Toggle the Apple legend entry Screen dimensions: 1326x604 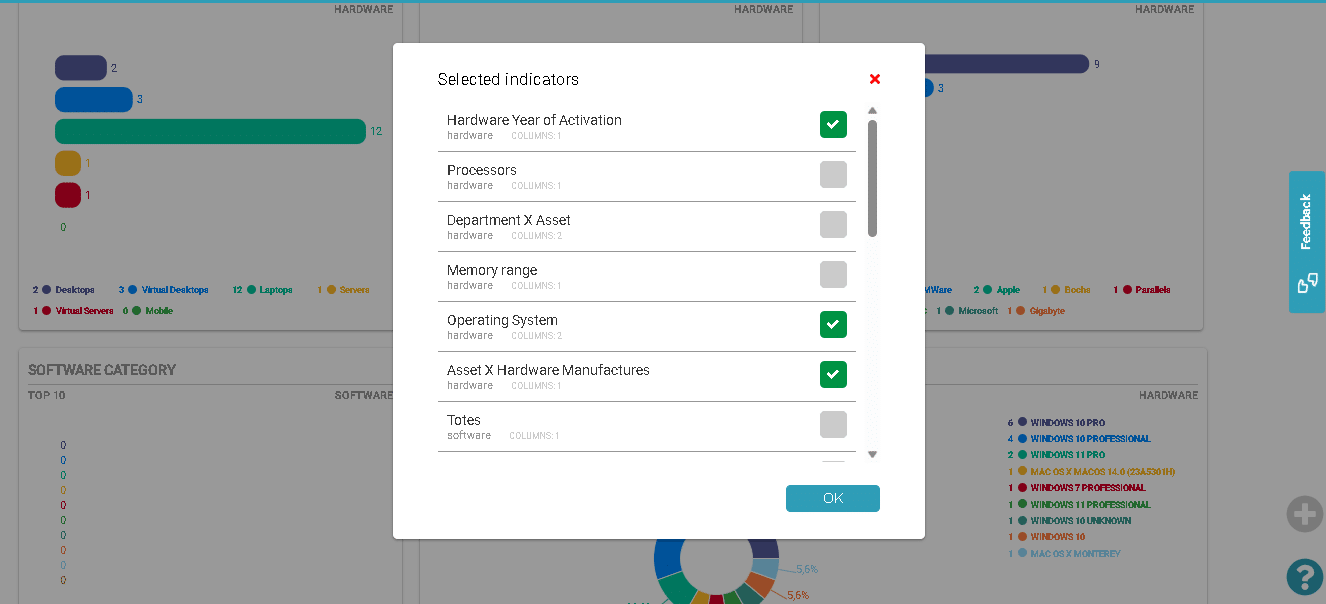coord(996,290)
